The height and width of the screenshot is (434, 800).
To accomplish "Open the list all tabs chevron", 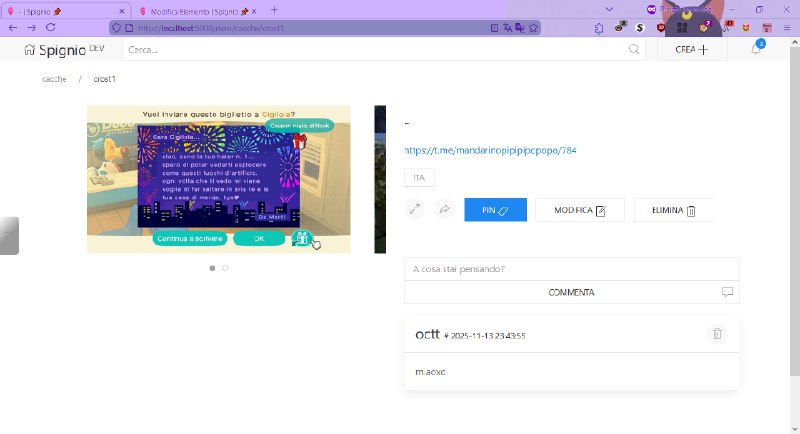I will tap(609, 10).
